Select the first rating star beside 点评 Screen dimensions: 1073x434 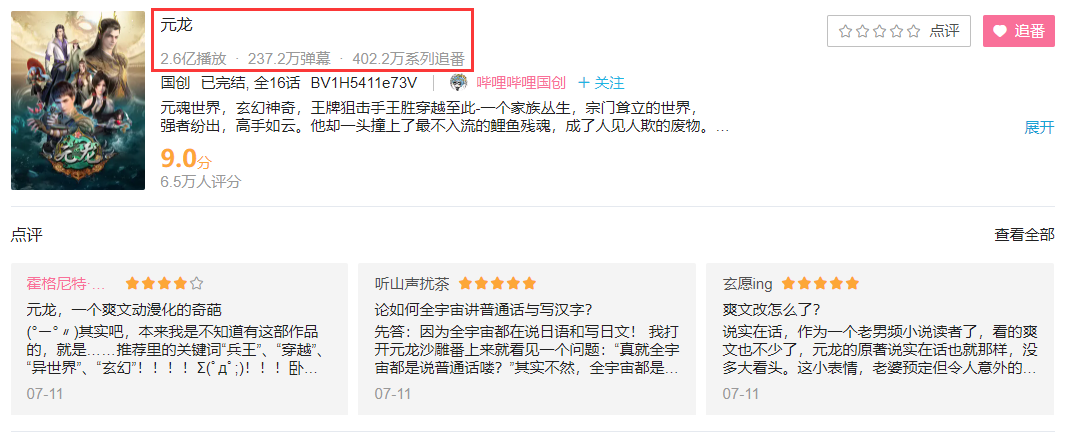click(845, 31)
